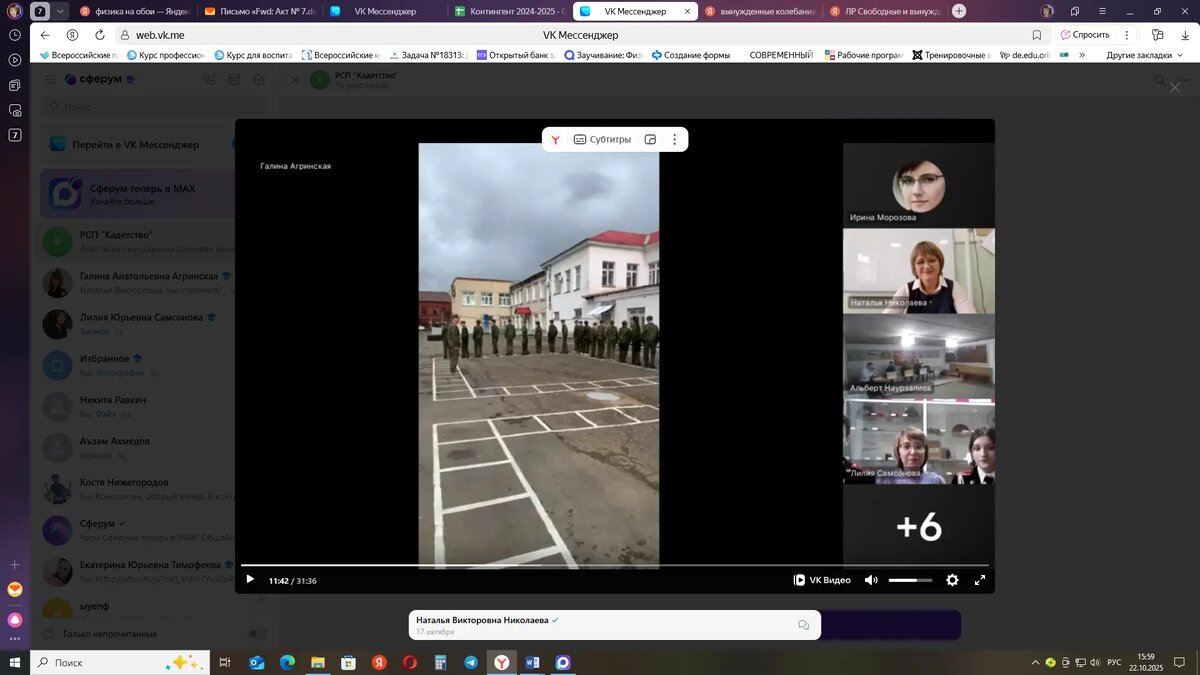This screenshot has width=1200, height=675.
Task: Seek on the video progress bar
Action: (x=614, y=566)
